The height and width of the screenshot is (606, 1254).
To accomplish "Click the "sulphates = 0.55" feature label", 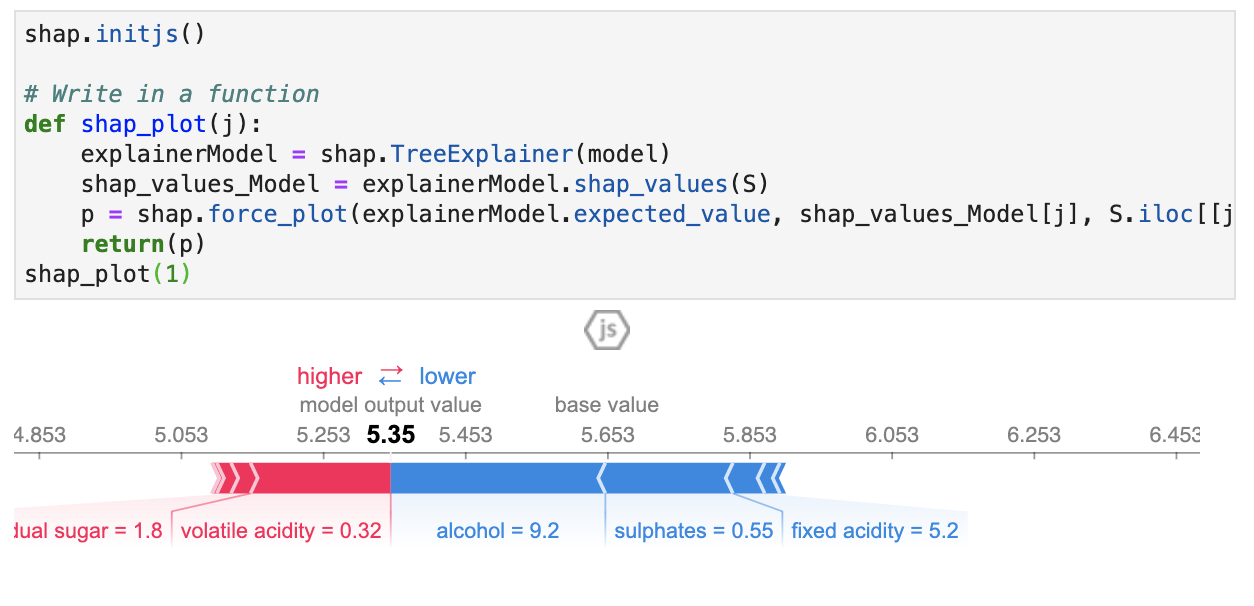I will point(693,531).
